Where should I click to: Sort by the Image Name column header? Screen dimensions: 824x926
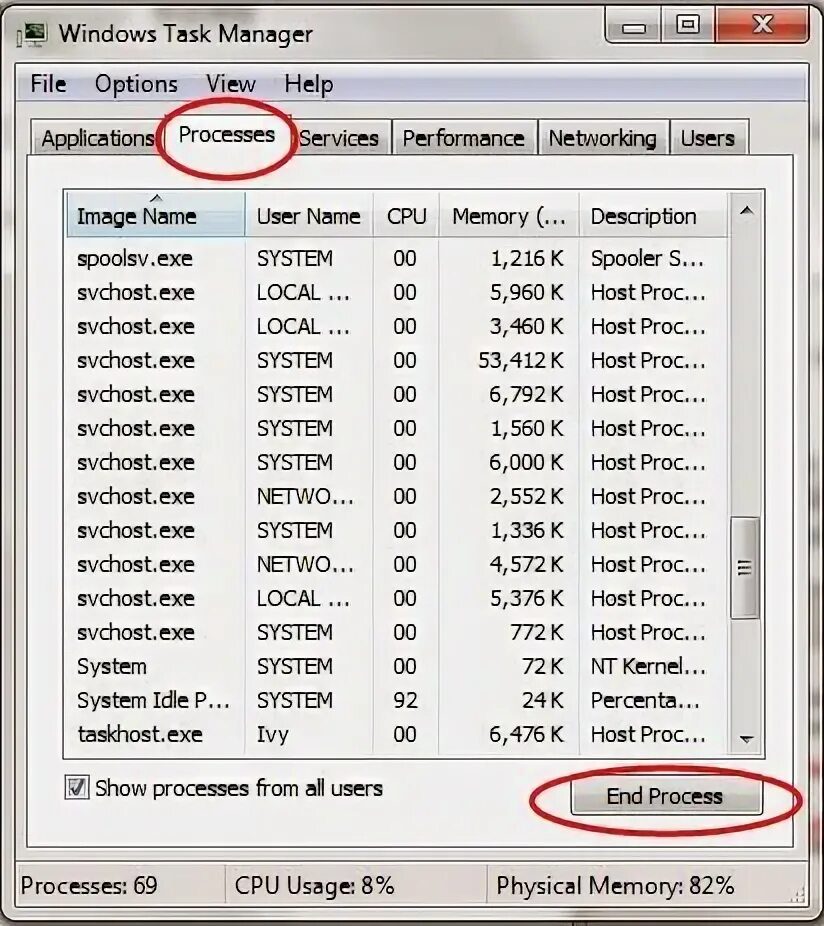tap(155, 215)
